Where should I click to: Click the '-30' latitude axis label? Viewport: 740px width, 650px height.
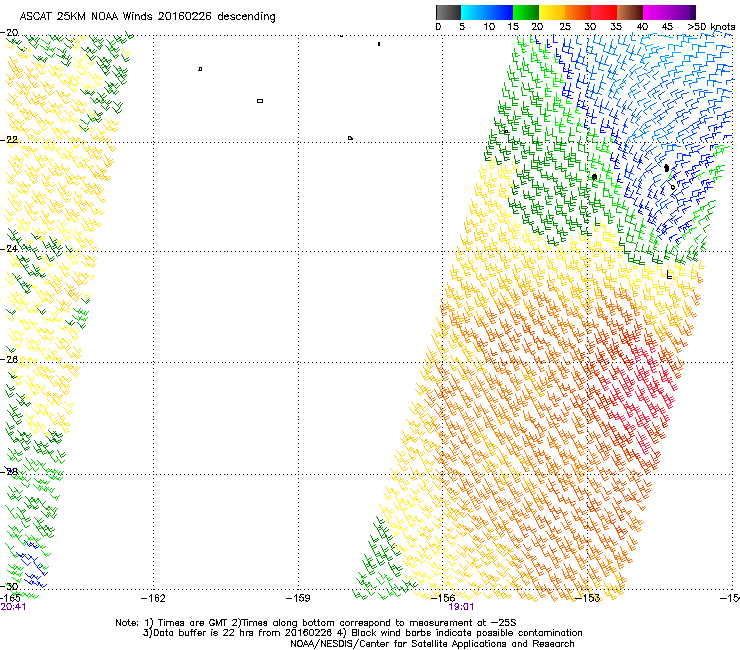(9, 586)
